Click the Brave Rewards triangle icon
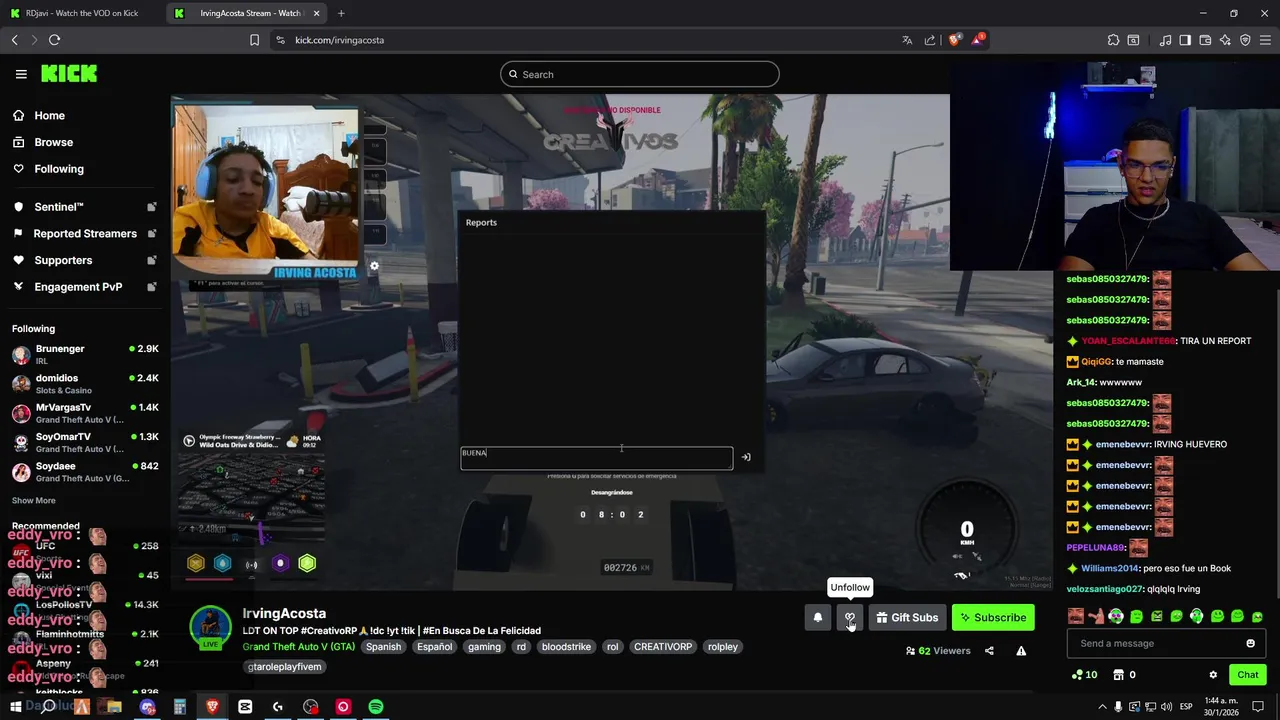Viewport: 1280px width, 720px height. pyautogui.click(x=978, y=40)
